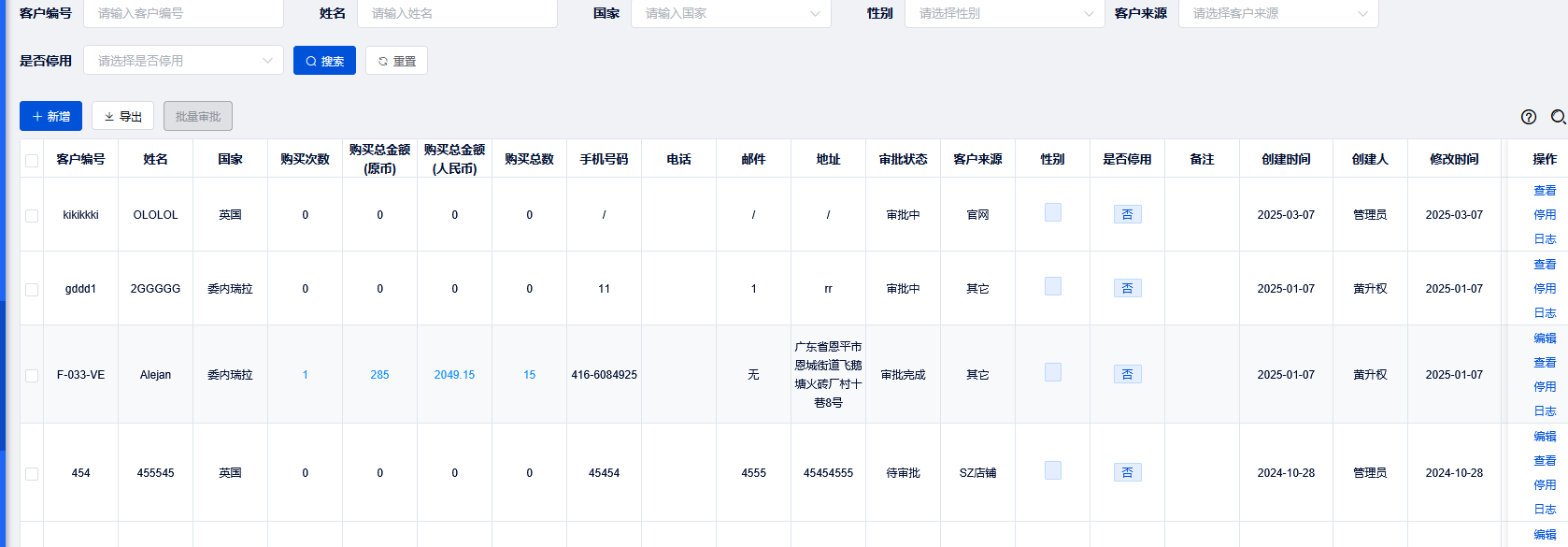The width and height of the screenshot is (1568, 547).
Task: Click the 批量审批 batch approve button
Action: coord(198,117)
